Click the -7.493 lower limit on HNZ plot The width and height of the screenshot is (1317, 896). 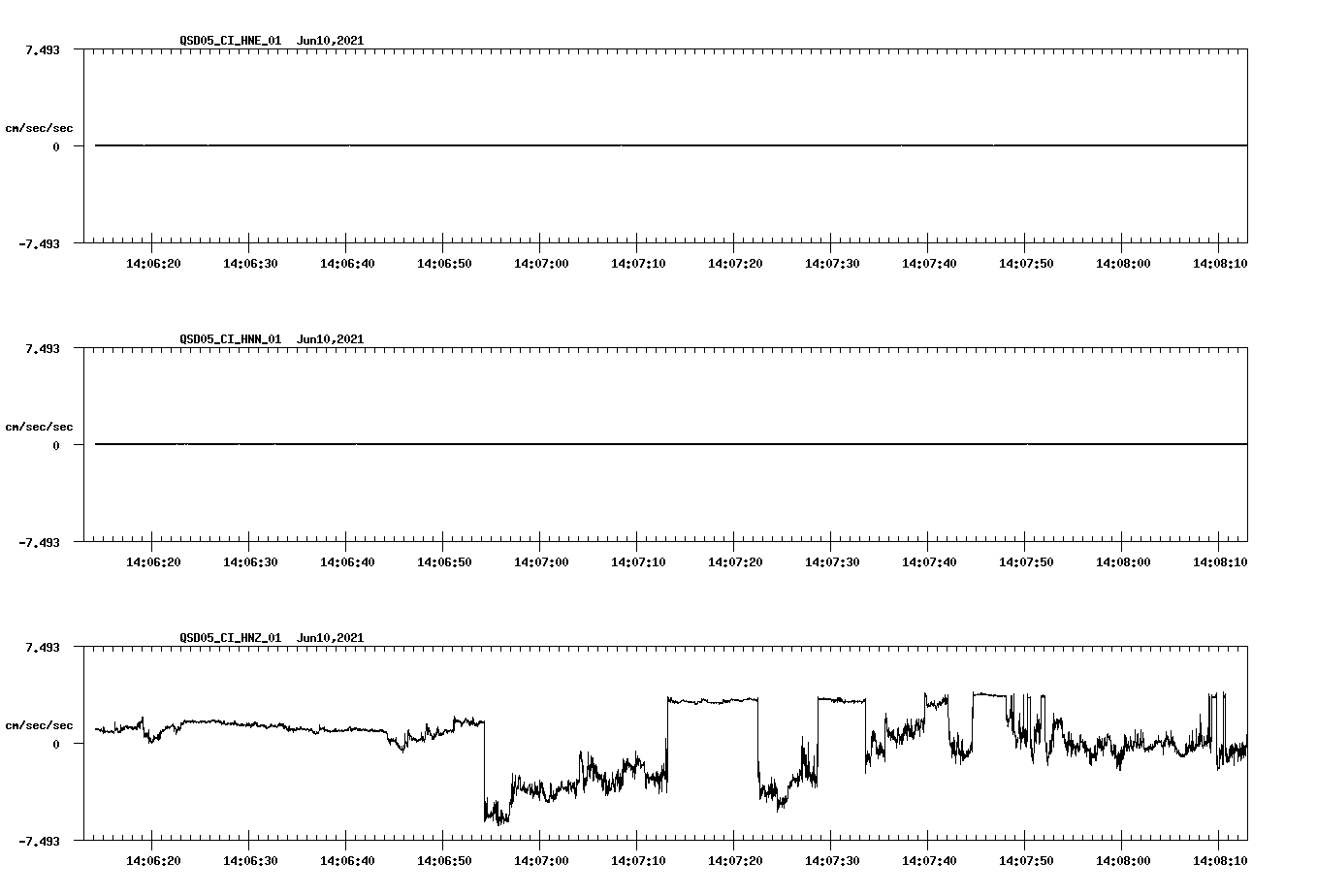click(x=39, y=841)
